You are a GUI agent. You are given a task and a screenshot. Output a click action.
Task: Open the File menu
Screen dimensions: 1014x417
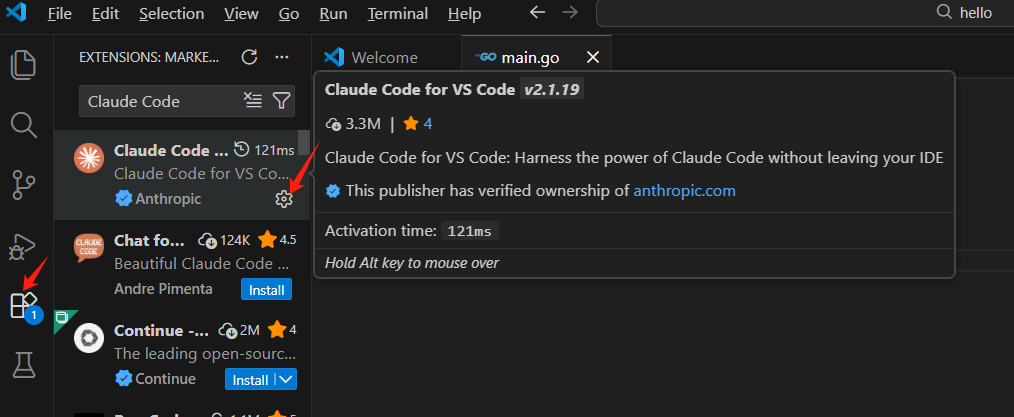(59, 14)
